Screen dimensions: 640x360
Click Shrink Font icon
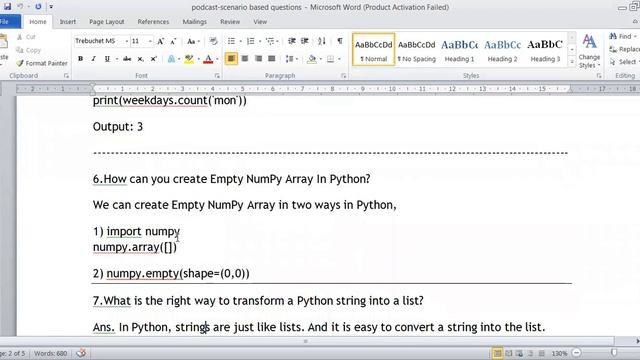(173, 41)
